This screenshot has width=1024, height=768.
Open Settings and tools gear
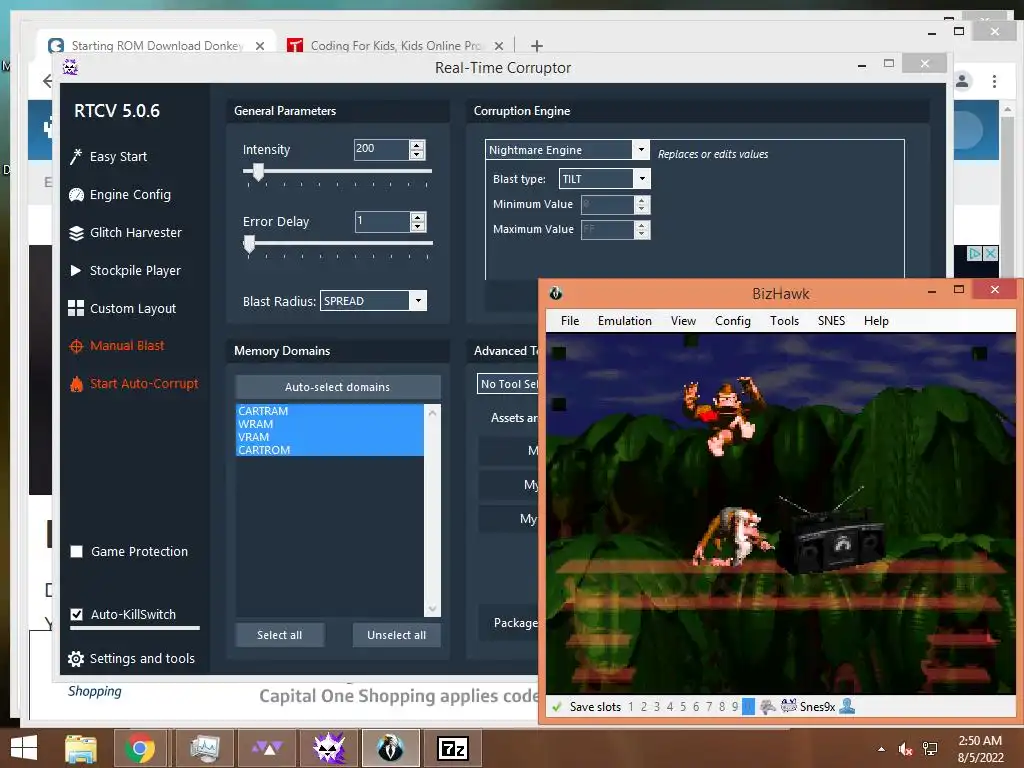click(76, 659)
